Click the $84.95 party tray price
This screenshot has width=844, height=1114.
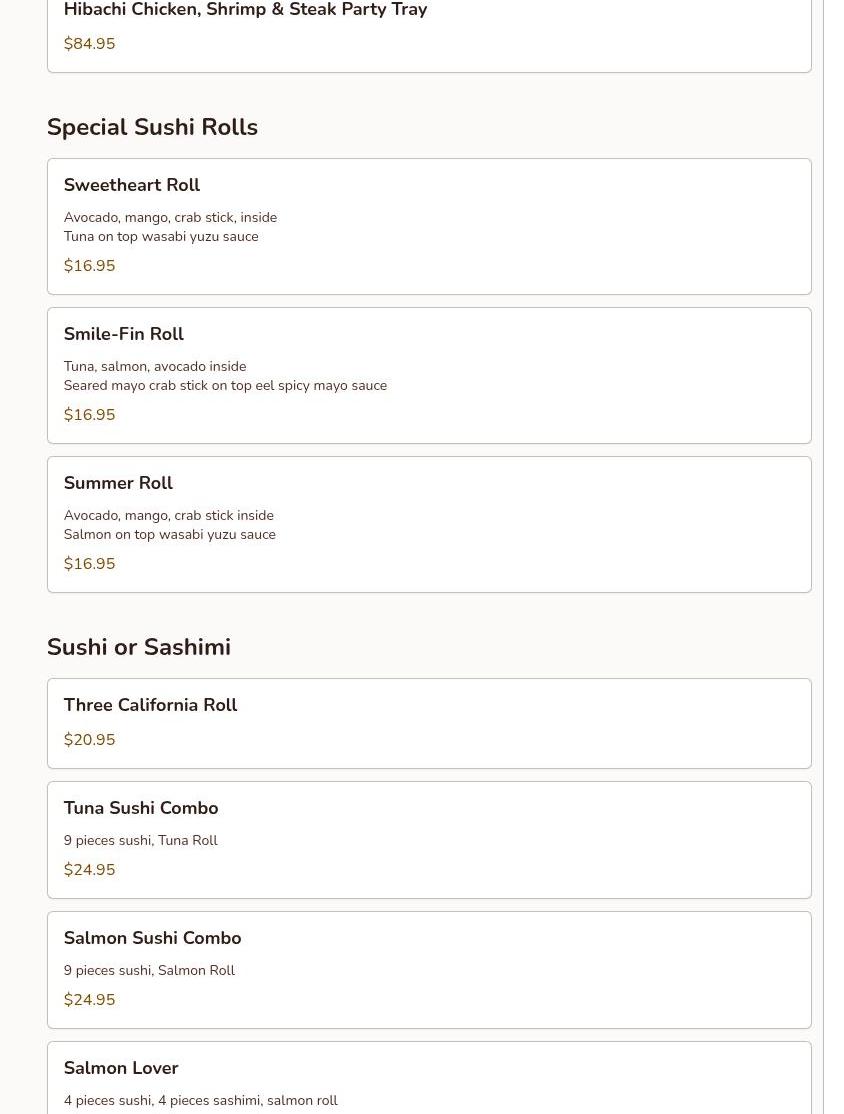coord(89,44)
